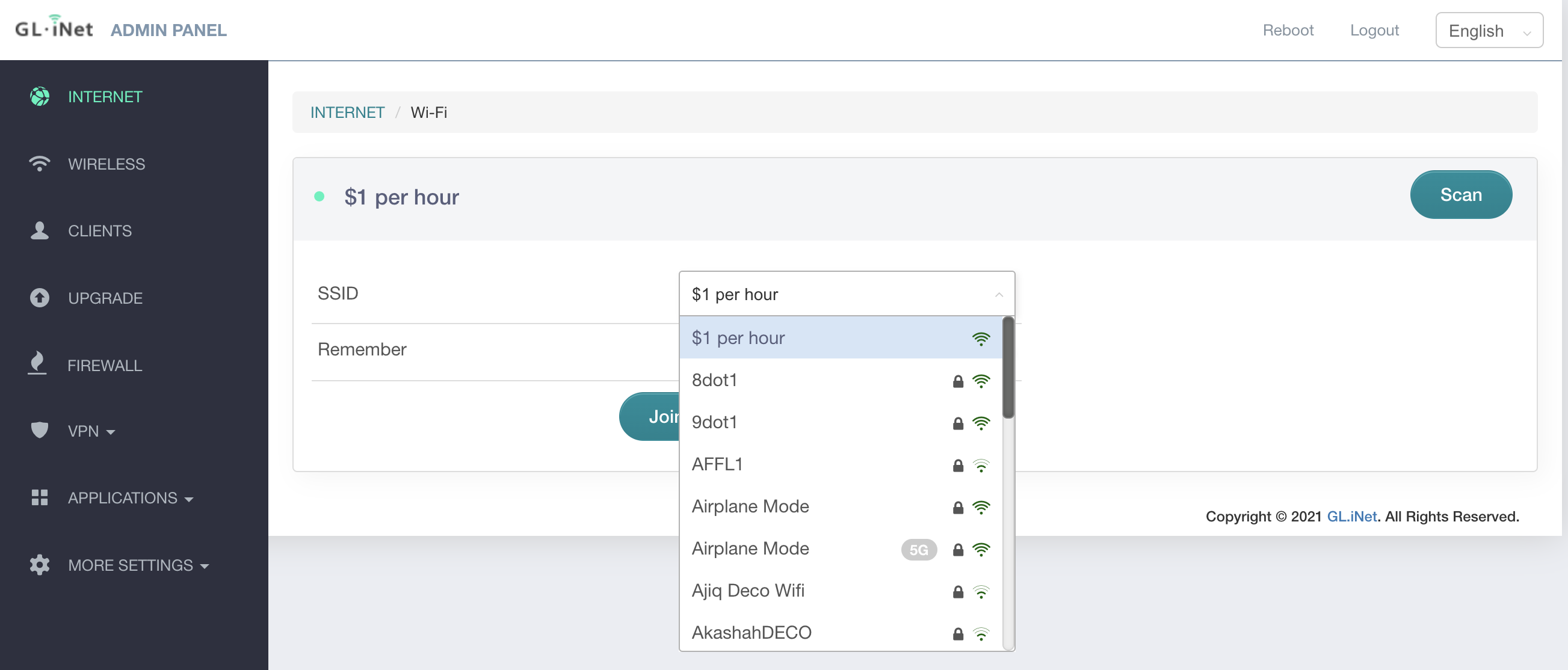Image resolution: width=1568 pixels, height=670 pixels.
Task: Click the Internet globe icon in sidebar
Action: pos(40,96)
